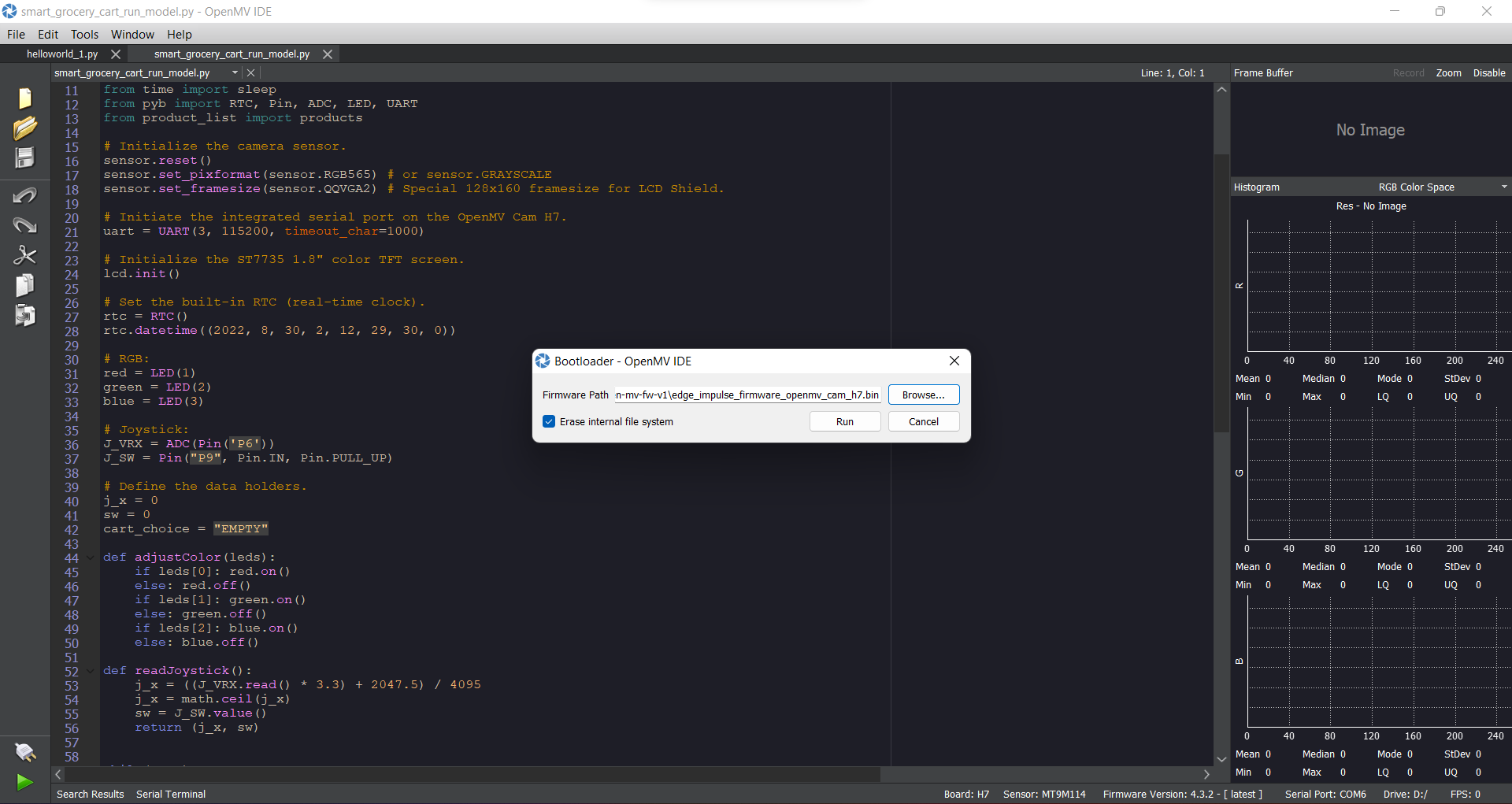The image size is (1512, 804).
Task: Click the horizontal editor scrollbar
Action: pos(472,774)
